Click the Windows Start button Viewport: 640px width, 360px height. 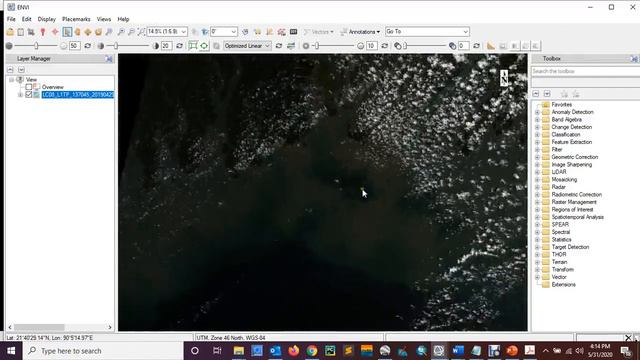(11, 351)
